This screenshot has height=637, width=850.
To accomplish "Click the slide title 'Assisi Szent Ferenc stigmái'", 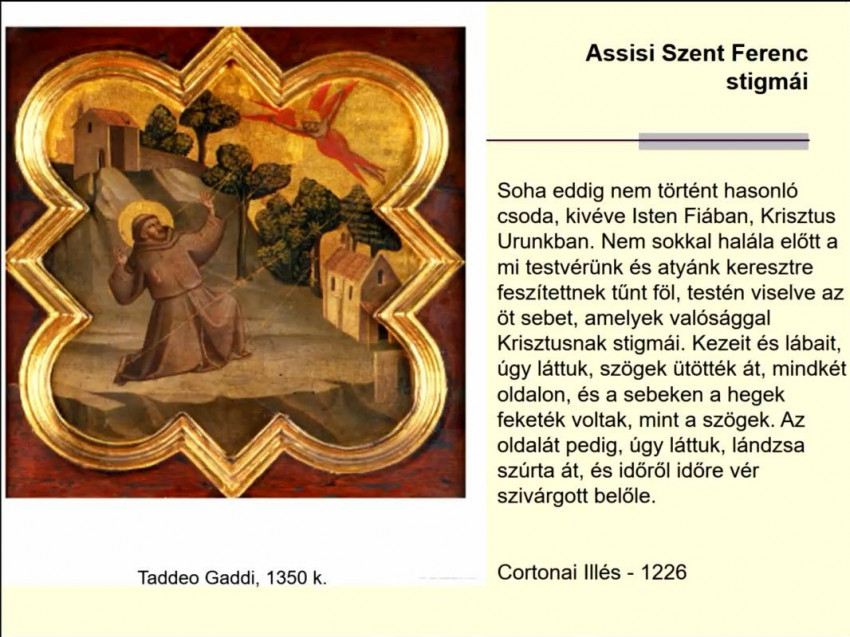I will [x=696, y=66].
